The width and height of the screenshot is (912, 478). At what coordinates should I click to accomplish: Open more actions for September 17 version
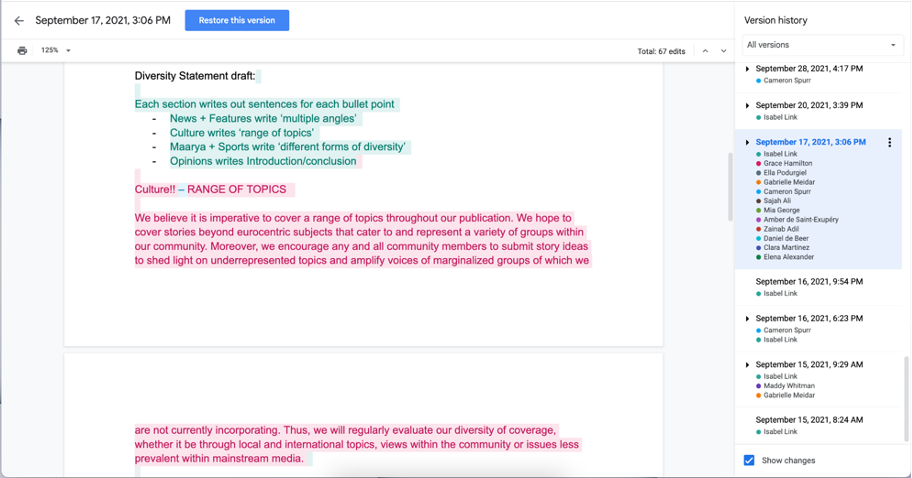pyautogui.click(x=889, y=142)
